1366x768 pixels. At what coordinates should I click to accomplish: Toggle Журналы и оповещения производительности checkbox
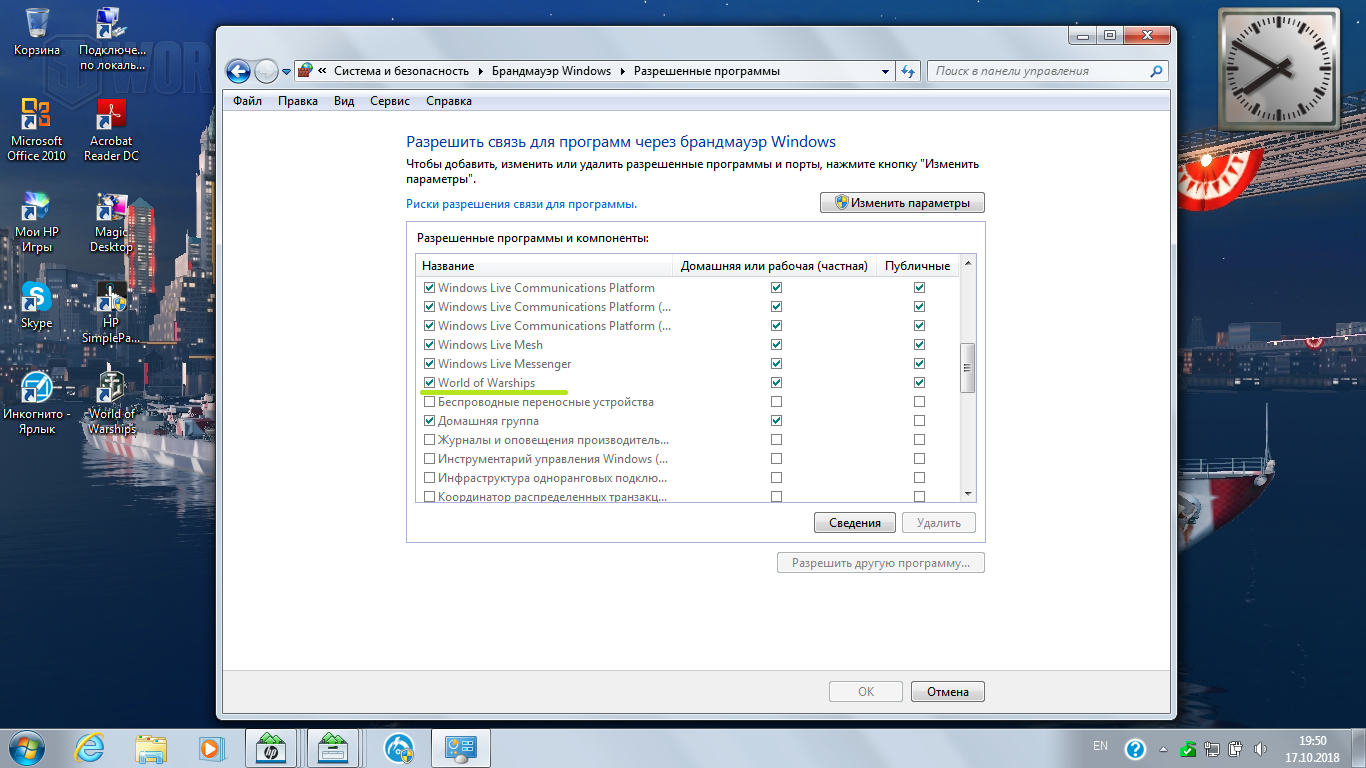429,440
